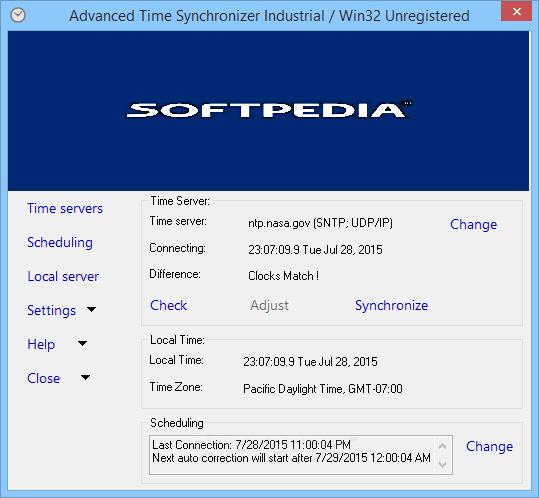
Task: Select the ntp.nasa.gov (SNTP; UDP/IP) text
Action: (320, 223)
